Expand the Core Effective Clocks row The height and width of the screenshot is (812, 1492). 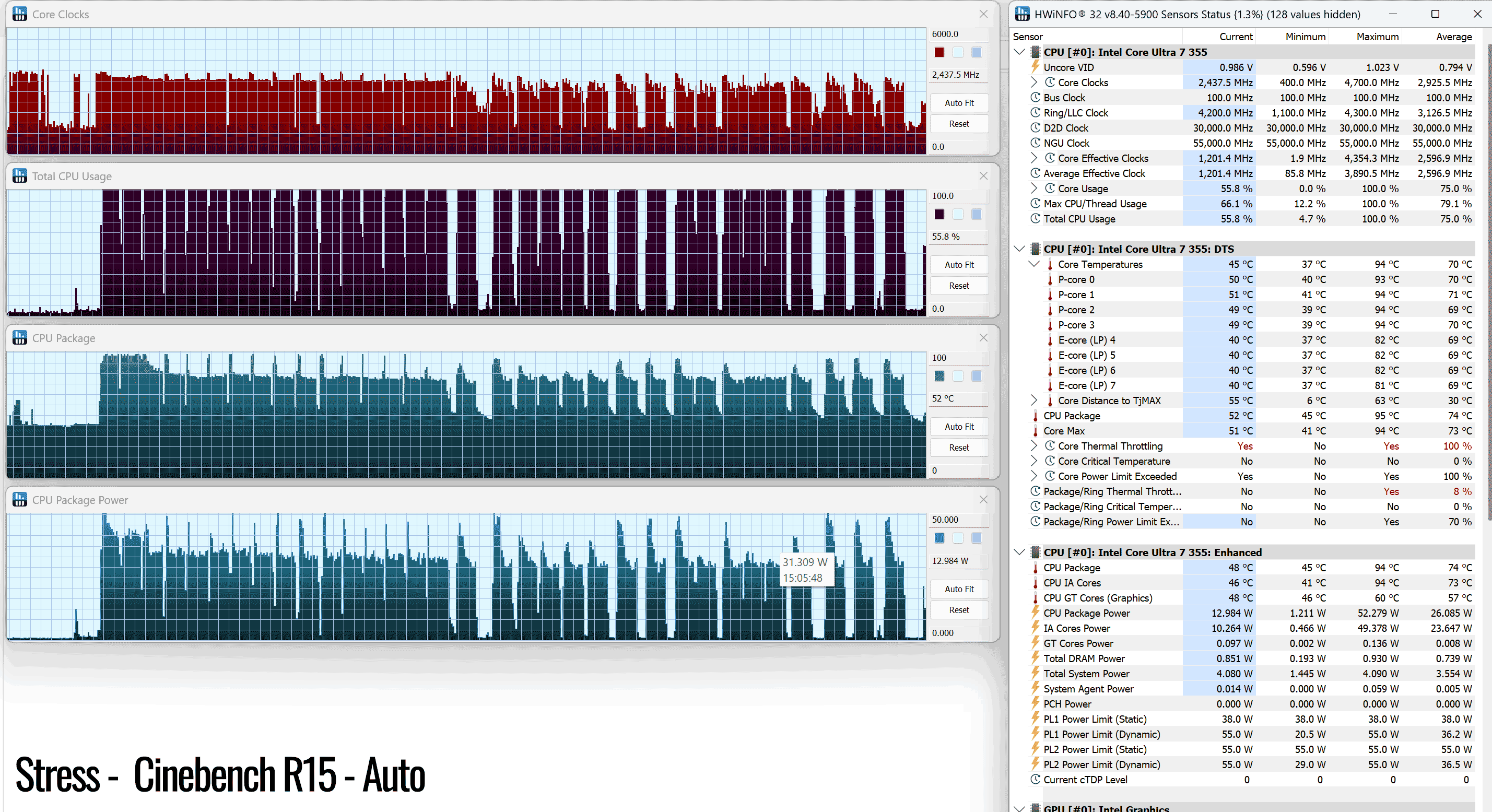click(x=1034, y=158)
